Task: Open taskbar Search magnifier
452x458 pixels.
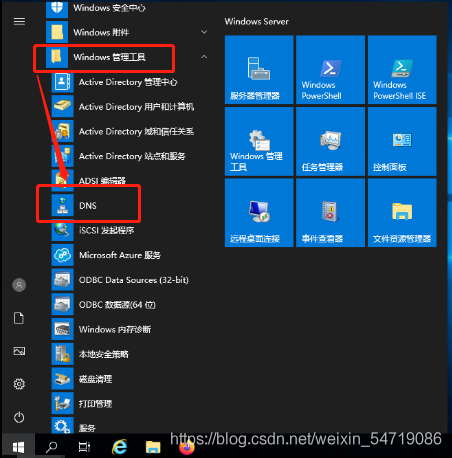Action: tap(51, 447)
